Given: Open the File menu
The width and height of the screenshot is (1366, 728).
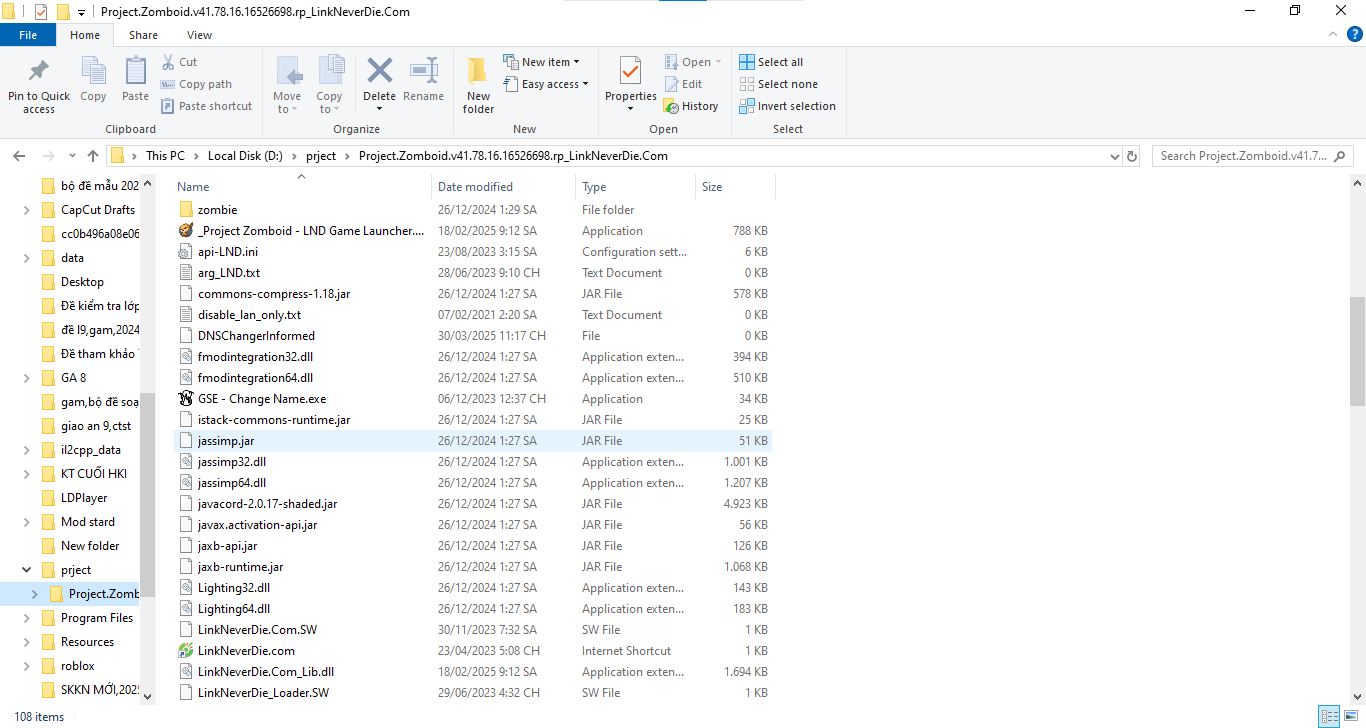Looking at the screenshot, I should coord(28,34).
